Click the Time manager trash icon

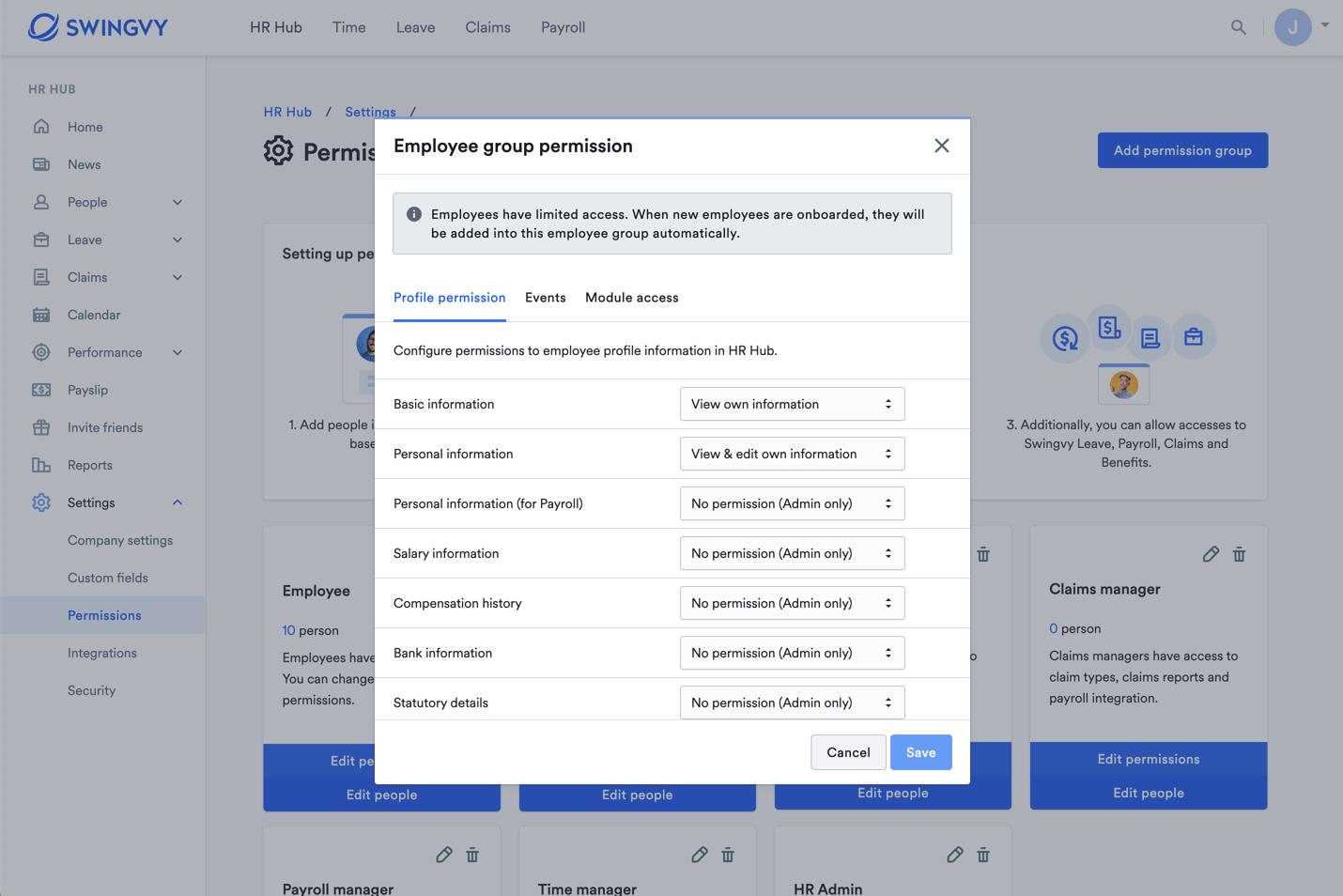point(728,855)
